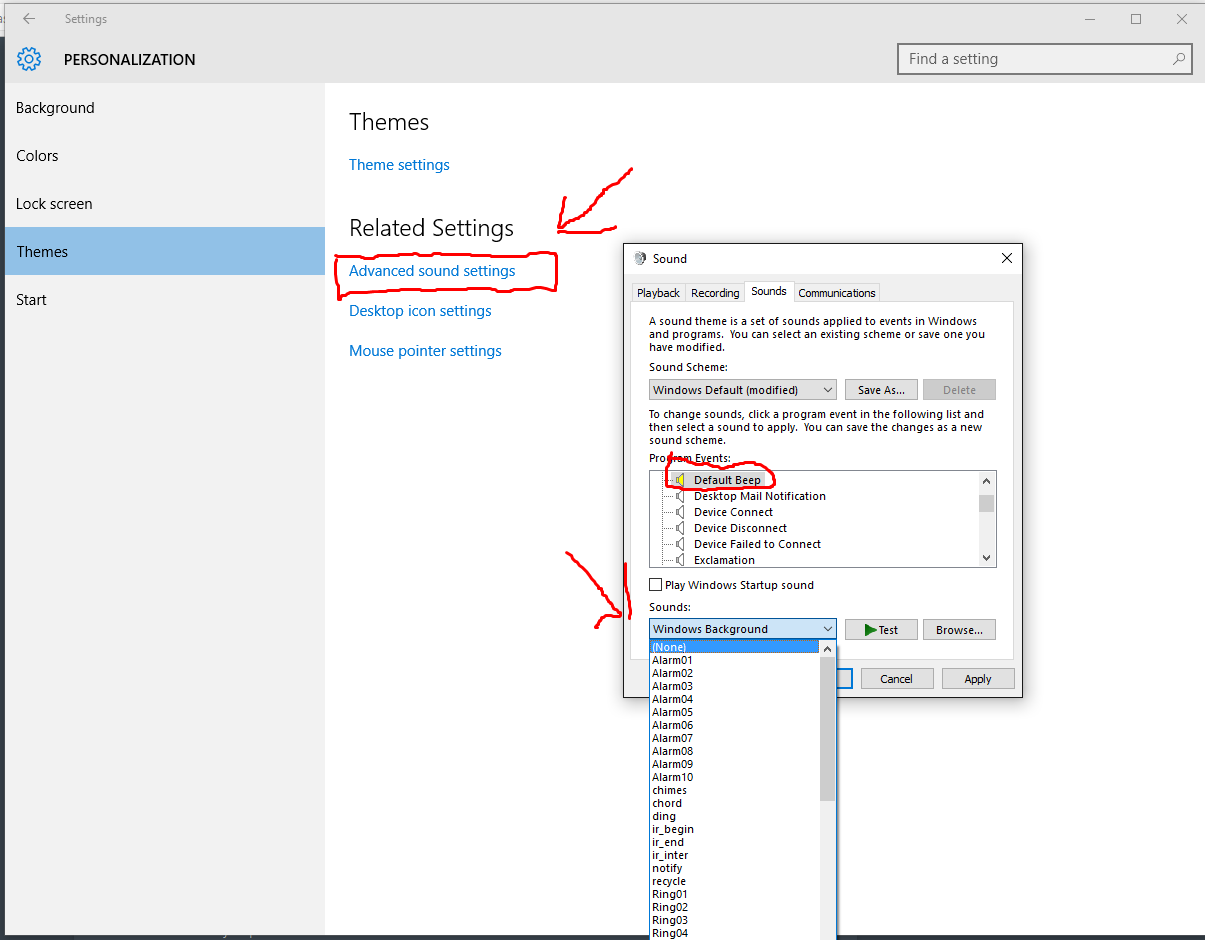Select Lock screen in the sidebar
Viewport: 1205px width, 940px height.
[x=54, y=204]
